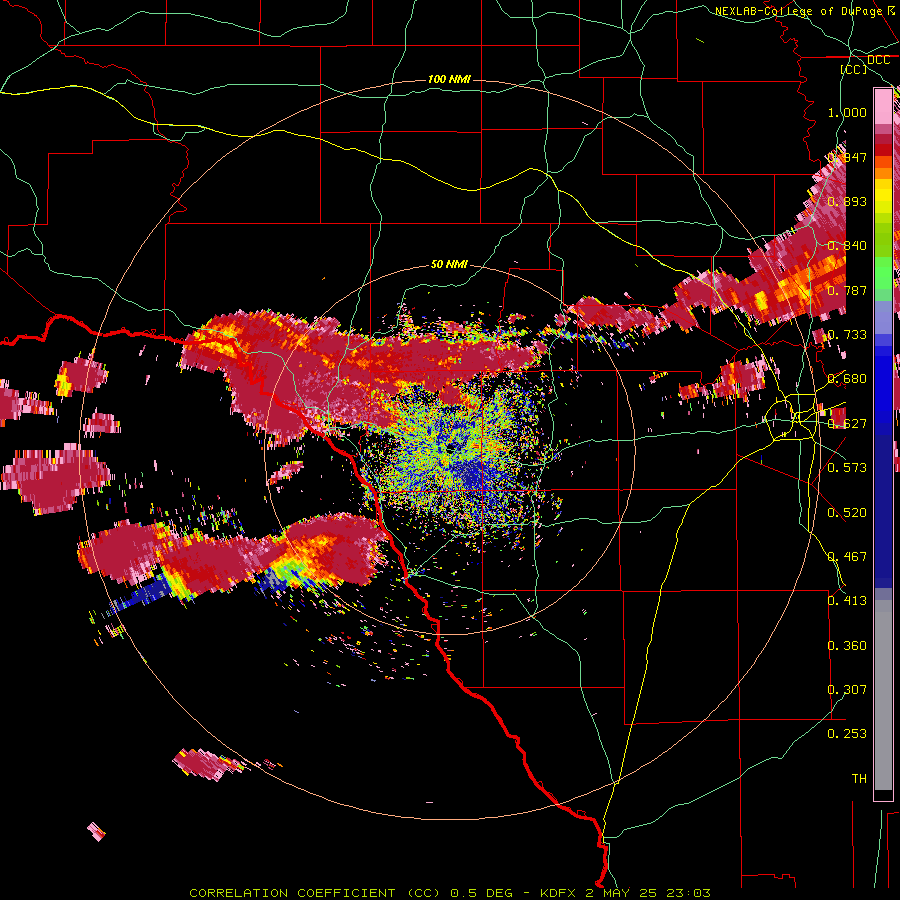Screen dimensions: 900x900
Task: Click the DCC label above the legend
Action: tap(878, 59)
